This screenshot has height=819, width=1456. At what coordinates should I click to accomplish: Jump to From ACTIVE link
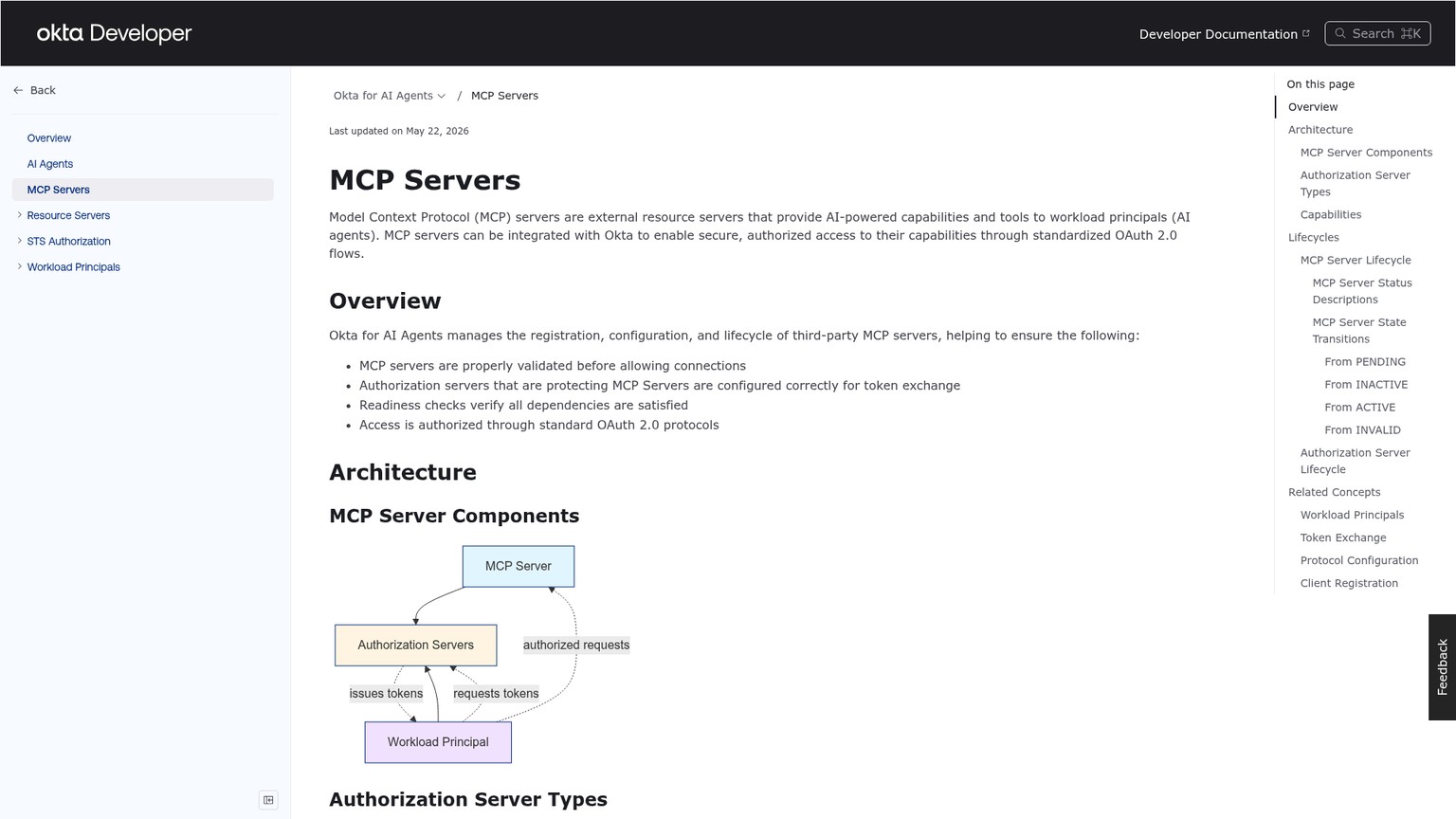pos(1359,408)
